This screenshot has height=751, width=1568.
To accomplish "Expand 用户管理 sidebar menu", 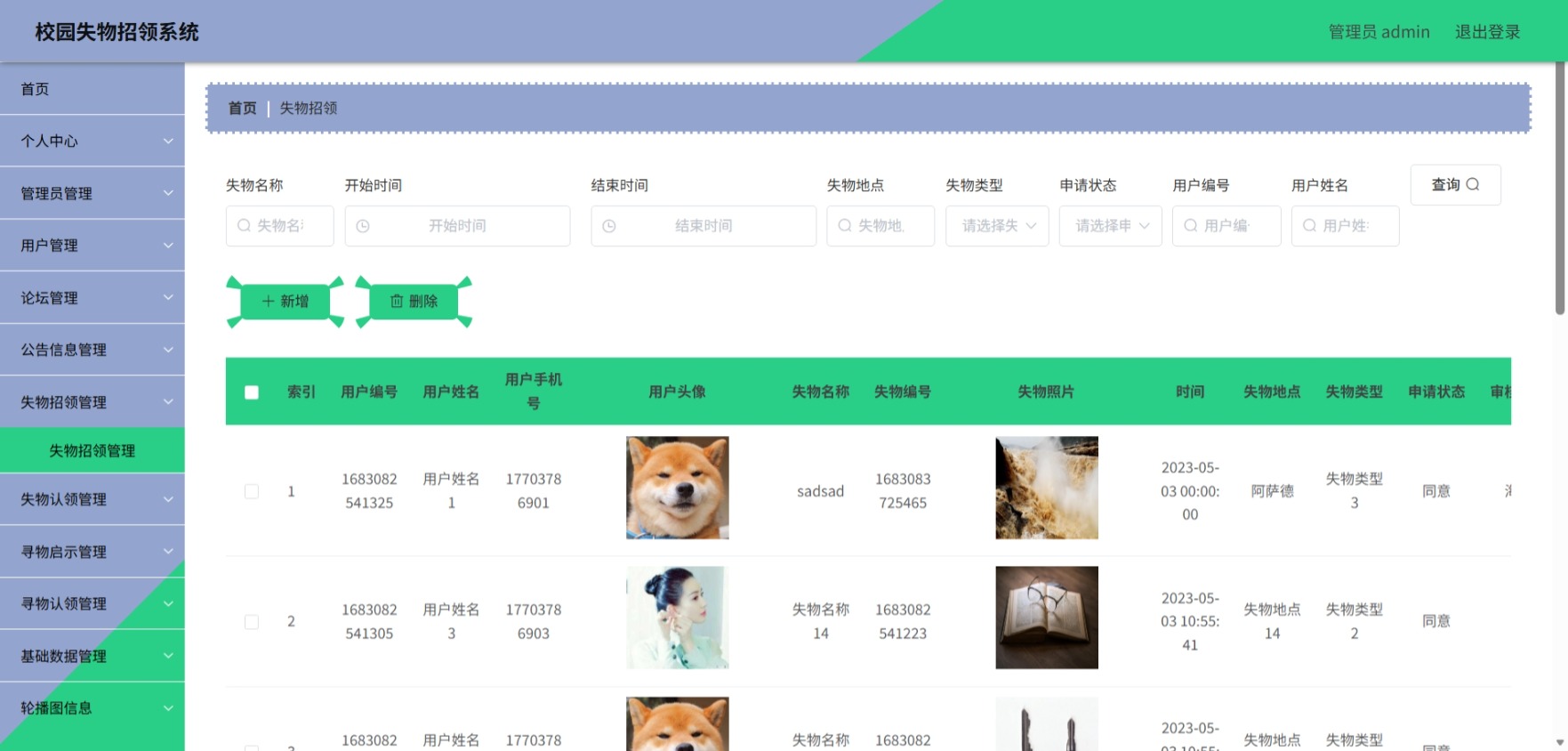I will tap(92, 245).
